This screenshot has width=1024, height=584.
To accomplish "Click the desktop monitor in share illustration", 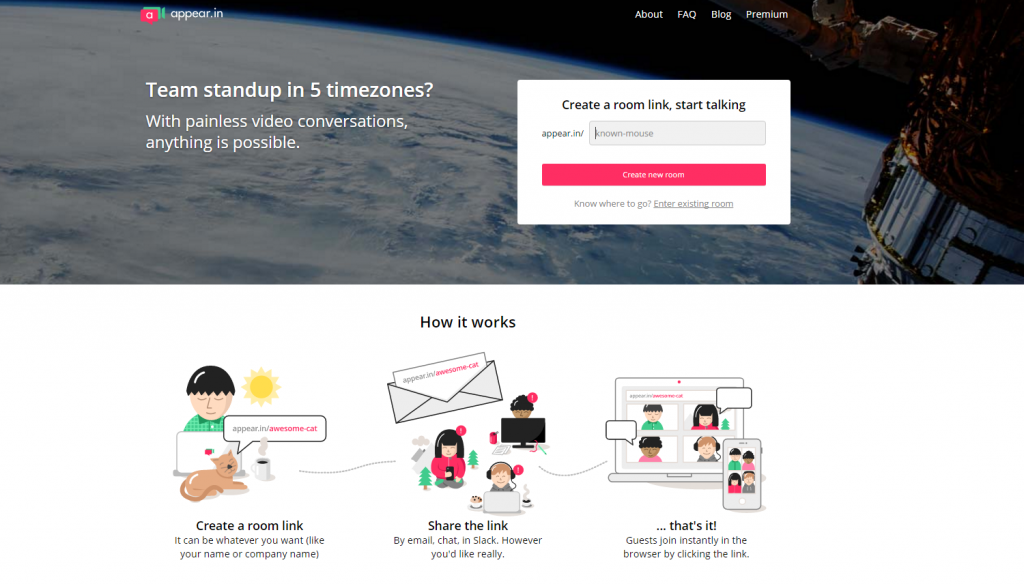I will tap(523, 433).
